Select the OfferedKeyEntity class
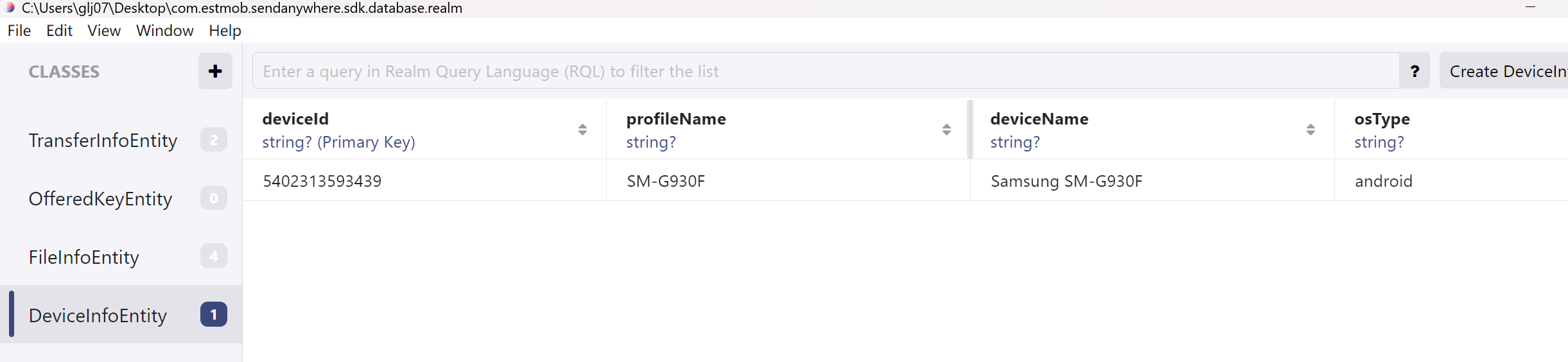The image size is (1568, 362). 100,198
